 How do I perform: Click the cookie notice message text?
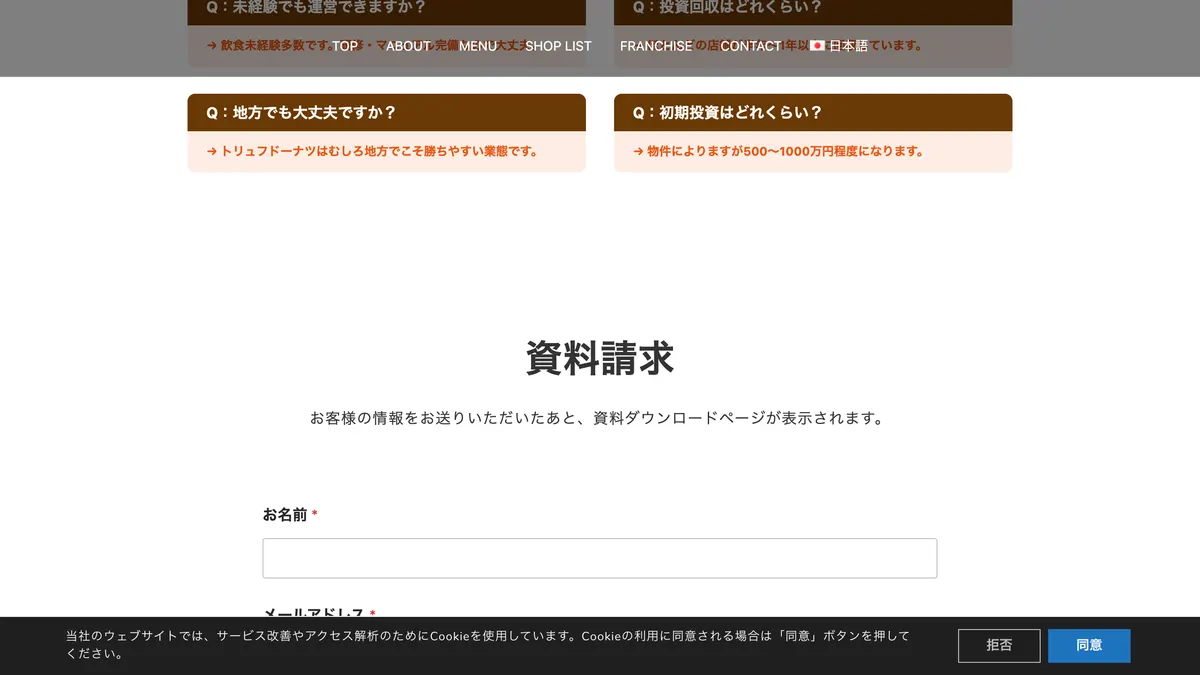pyautogui.click(x=488, y=645)
